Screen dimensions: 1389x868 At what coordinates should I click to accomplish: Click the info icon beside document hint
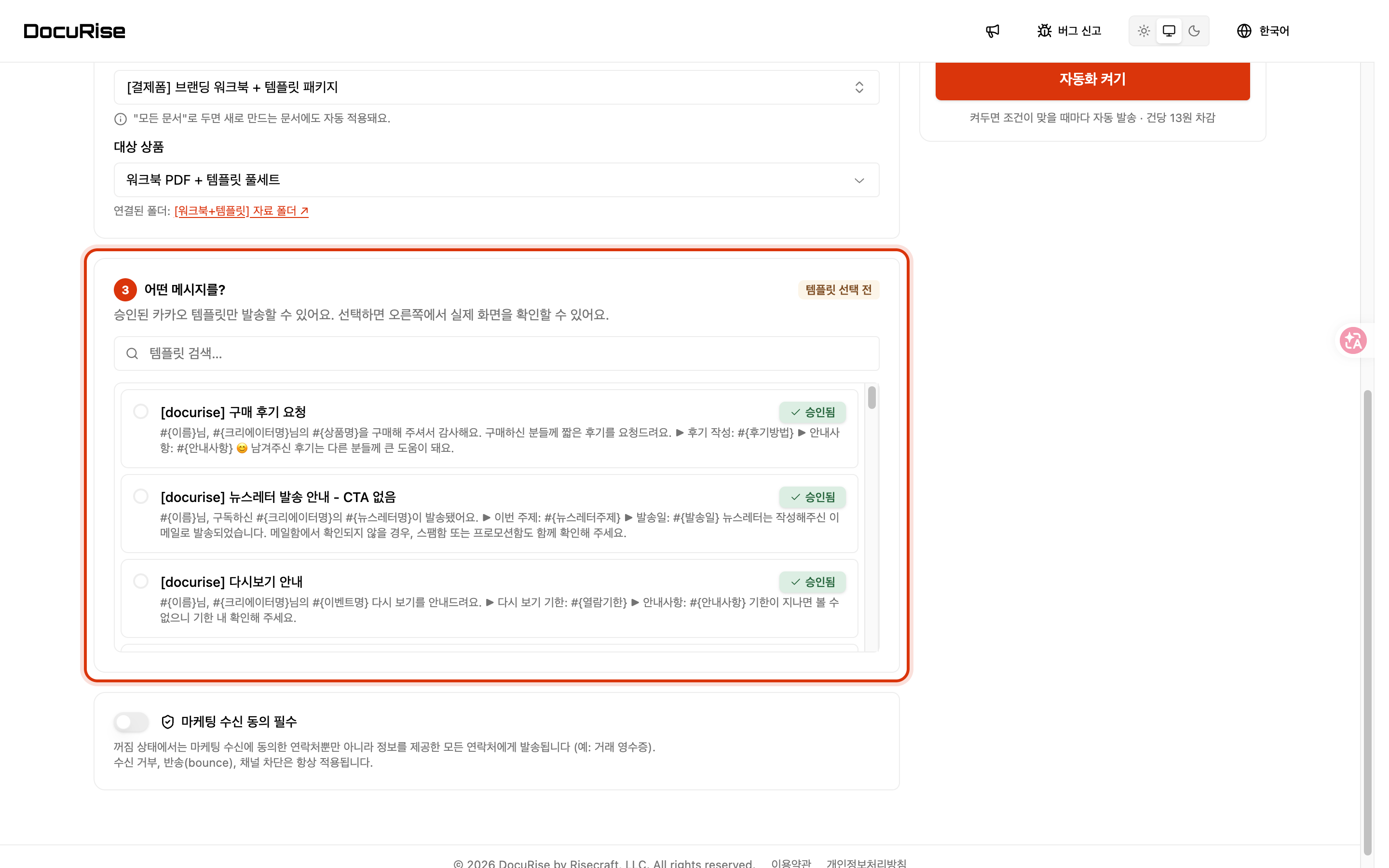click(121, 119)
